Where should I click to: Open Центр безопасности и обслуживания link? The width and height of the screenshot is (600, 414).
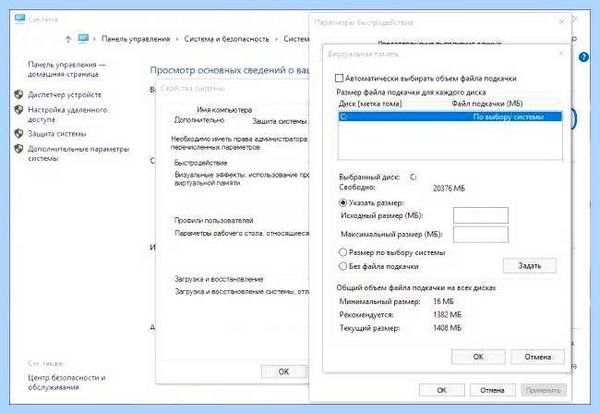[67, 382]
